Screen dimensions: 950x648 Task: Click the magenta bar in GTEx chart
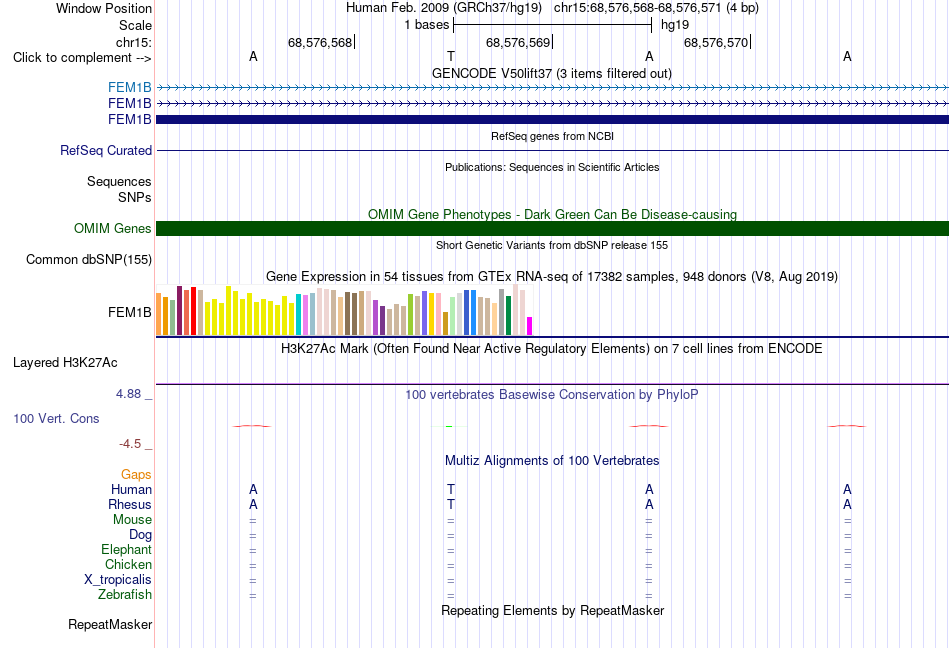click(530, 326)
